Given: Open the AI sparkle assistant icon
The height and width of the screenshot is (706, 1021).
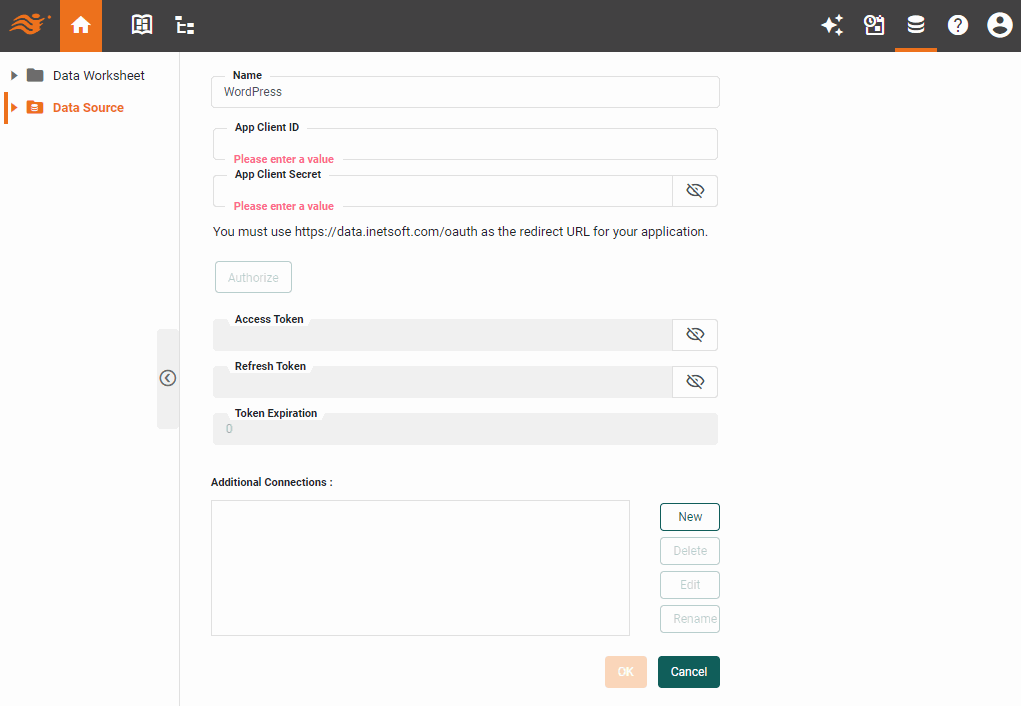Looking at the screenshot, I should tap(832, 25).
